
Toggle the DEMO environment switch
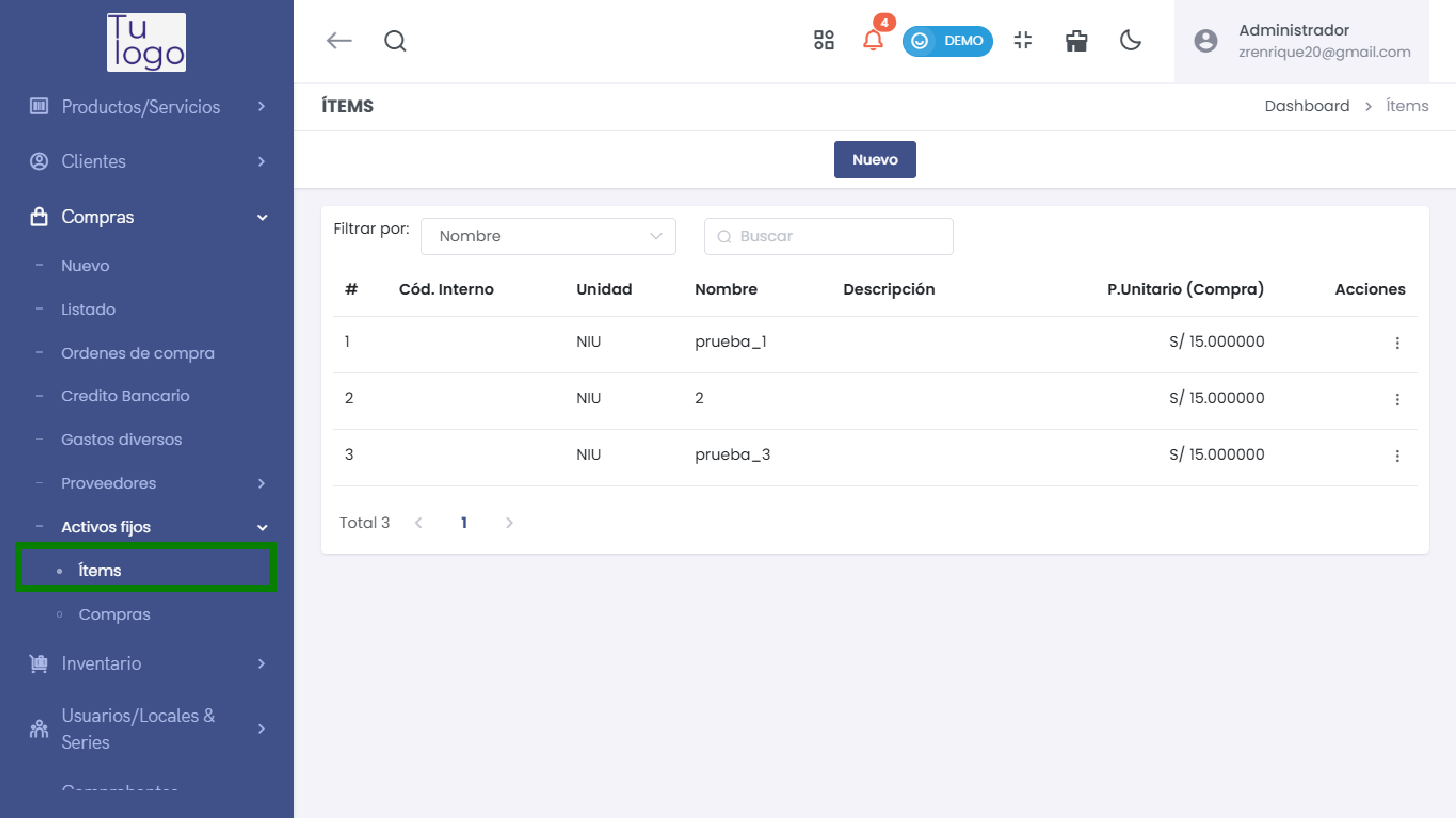(x=947, y=41)
